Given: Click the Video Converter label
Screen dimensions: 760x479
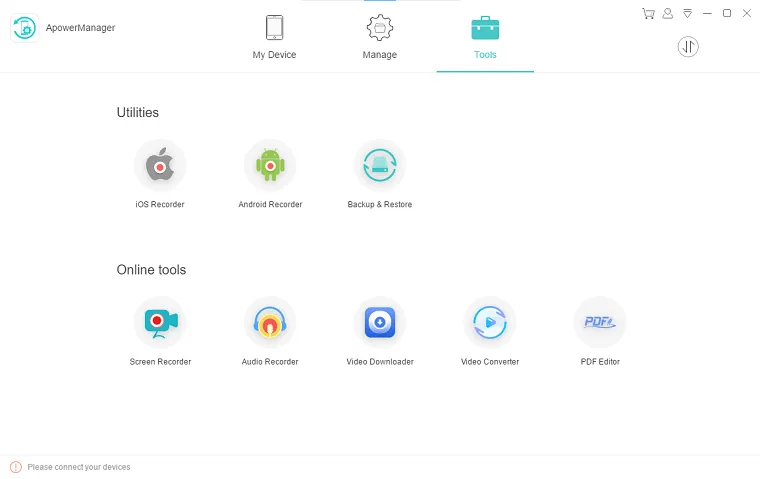Looking at the screenshot, I should pyautogui.click(x=490, y=362).
